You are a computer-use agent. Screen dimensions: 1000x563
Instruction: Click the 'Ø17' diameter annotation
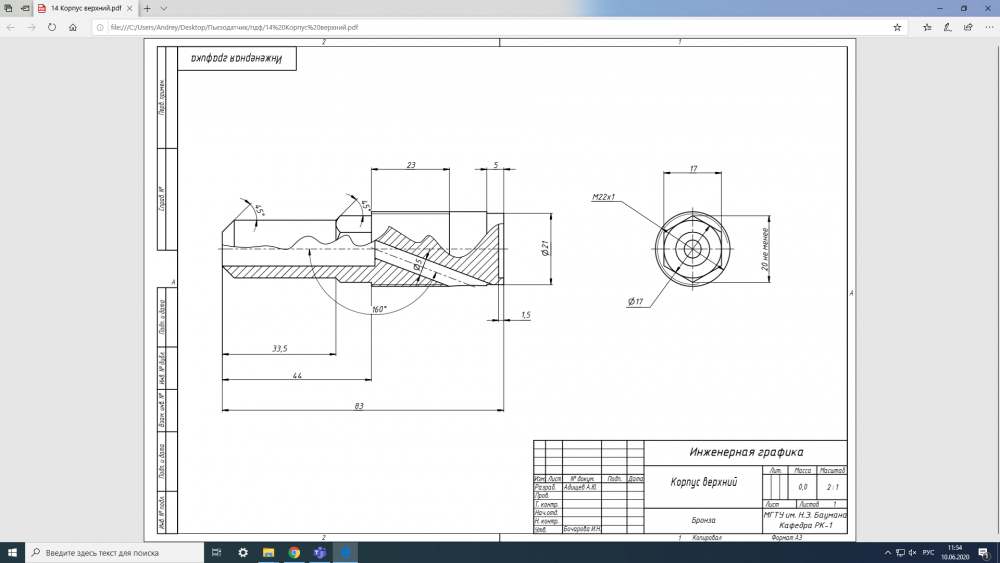pos(635,302)
